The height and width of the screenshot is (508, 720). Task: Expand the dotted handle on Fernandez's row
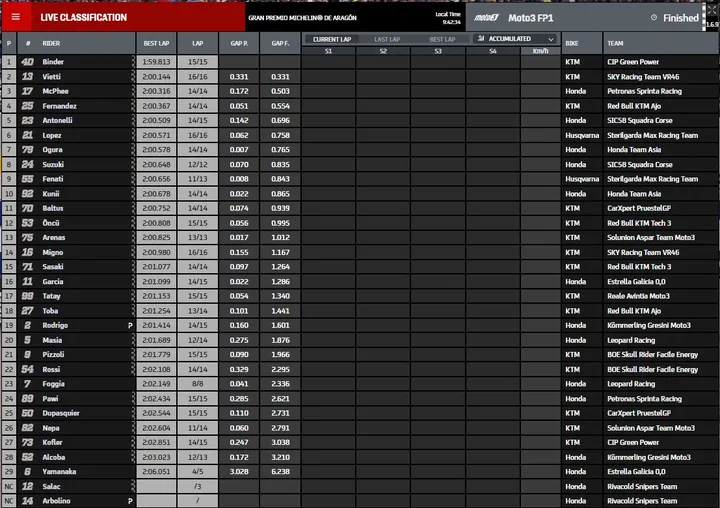coord(133,106)
